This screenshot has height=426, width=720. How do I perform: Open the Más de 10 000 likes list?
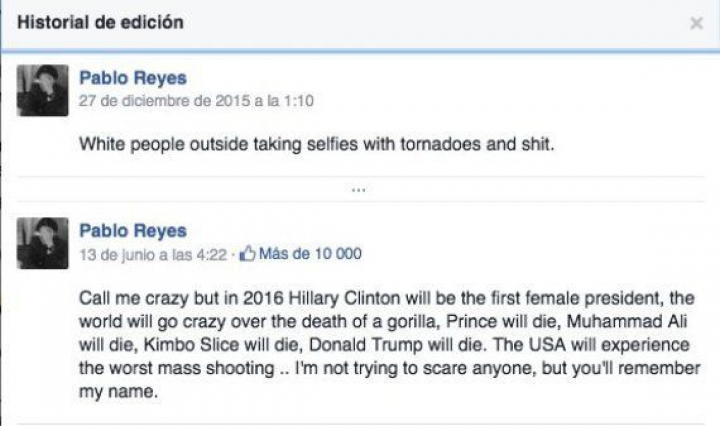tap(309, 254)
